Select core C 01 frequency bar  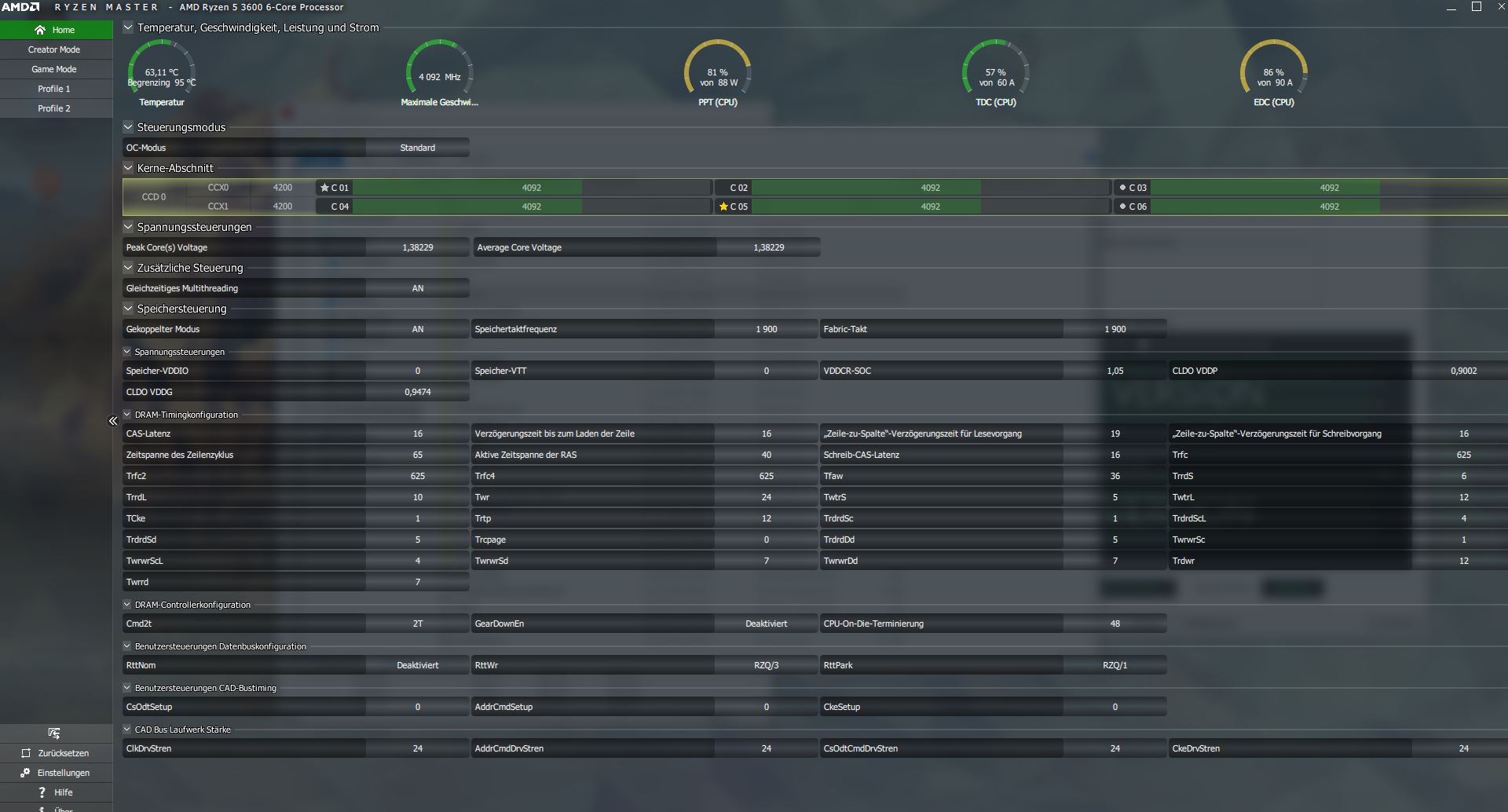pyautogui.click(x=532, y=188)
